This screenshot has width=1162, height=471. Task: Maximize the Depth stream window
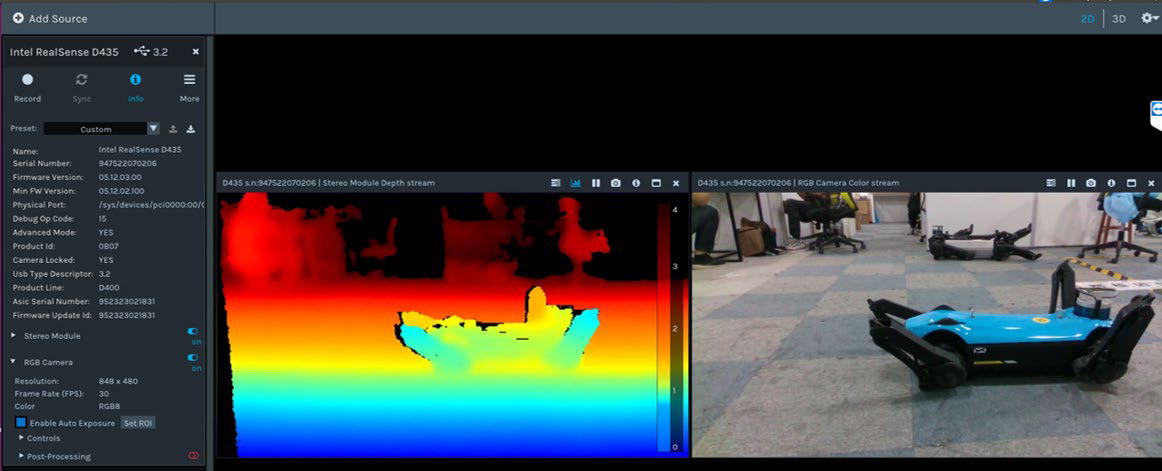(x=656, y=183)
